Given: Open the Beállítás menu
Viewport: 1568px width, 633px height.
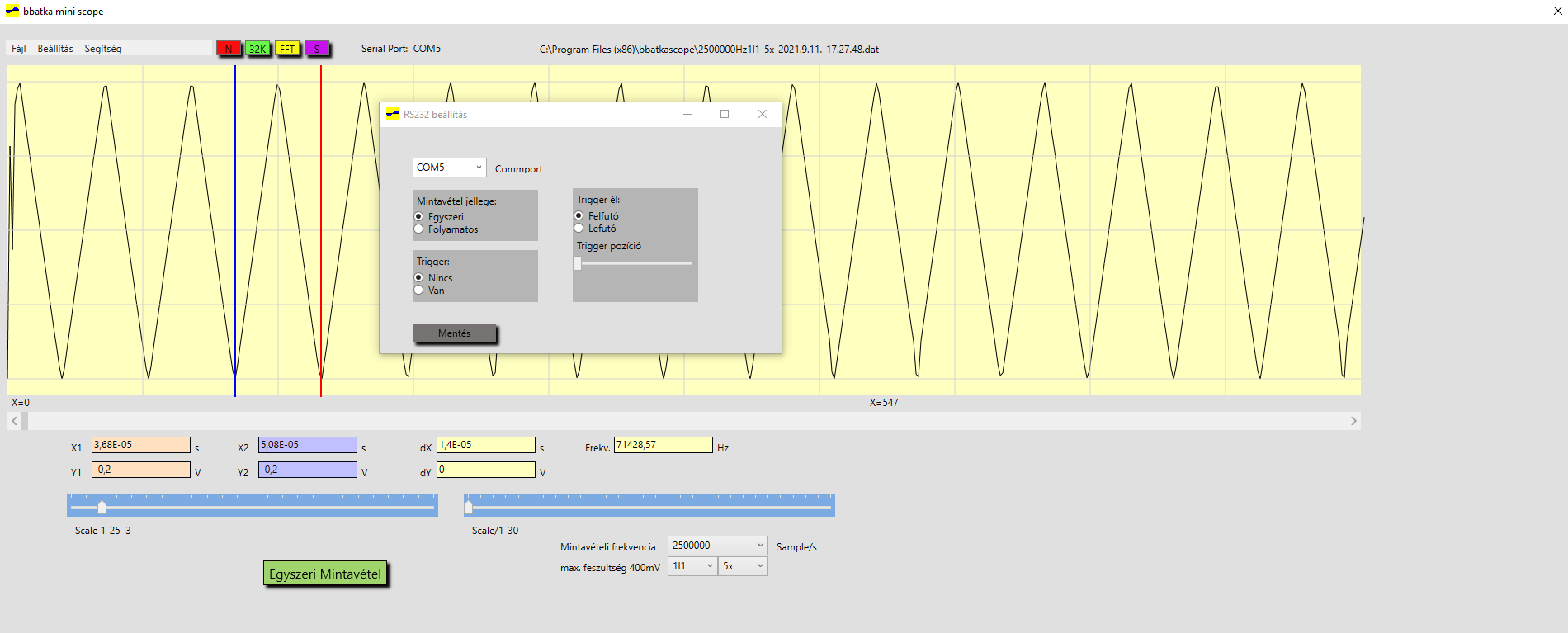Looking at the screenshot, I should pyautogui.click(x=55, y=49).
